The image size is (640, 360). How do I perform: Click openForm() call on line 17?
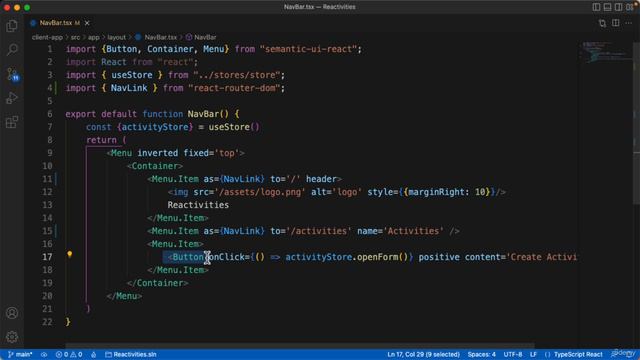click(x=382, y=257)
